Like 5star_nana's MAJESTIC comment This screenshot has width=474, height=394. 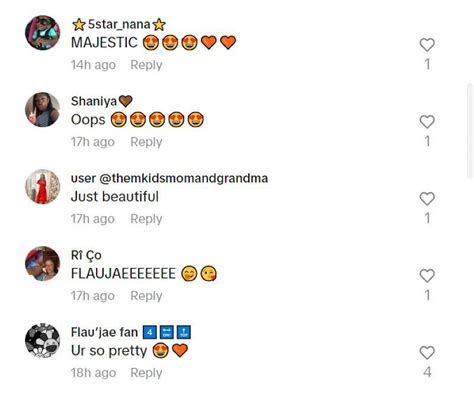point(427,45)
